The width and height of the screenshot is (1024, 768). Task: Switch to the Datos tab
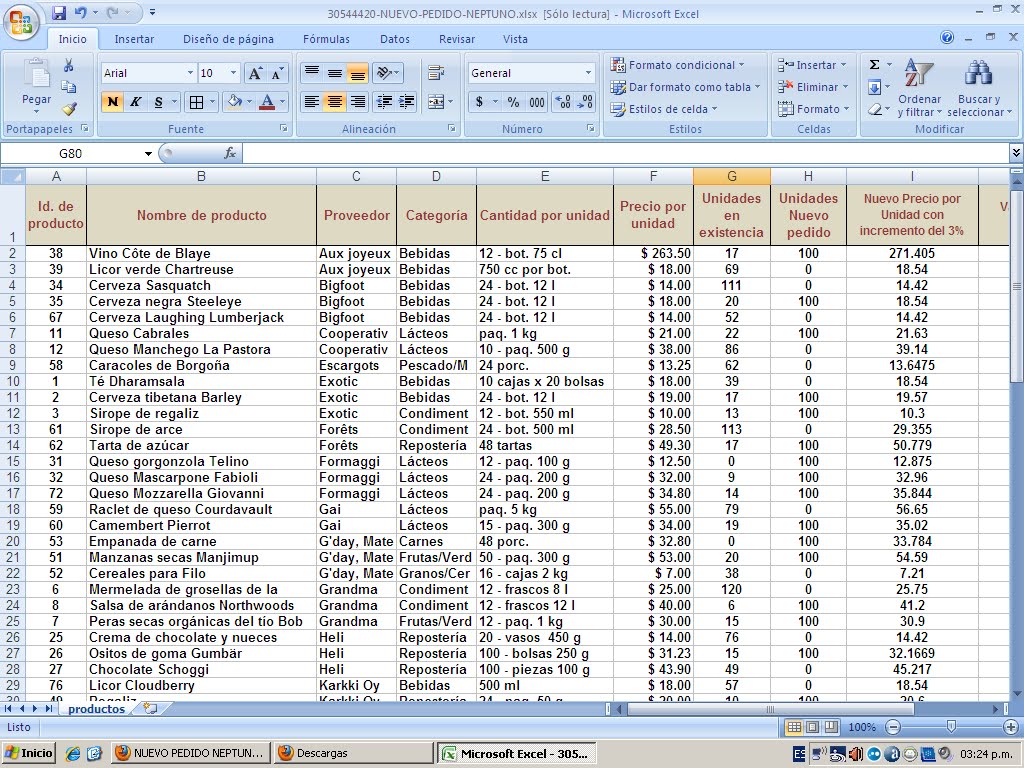[x=394, y=39]
